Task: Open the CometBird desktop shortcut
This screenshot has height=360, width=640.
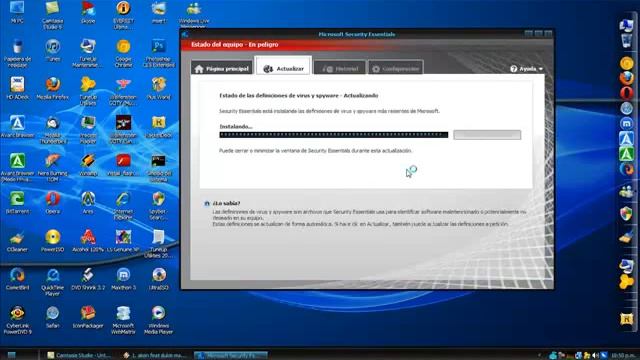Action: tap(17, 279)
